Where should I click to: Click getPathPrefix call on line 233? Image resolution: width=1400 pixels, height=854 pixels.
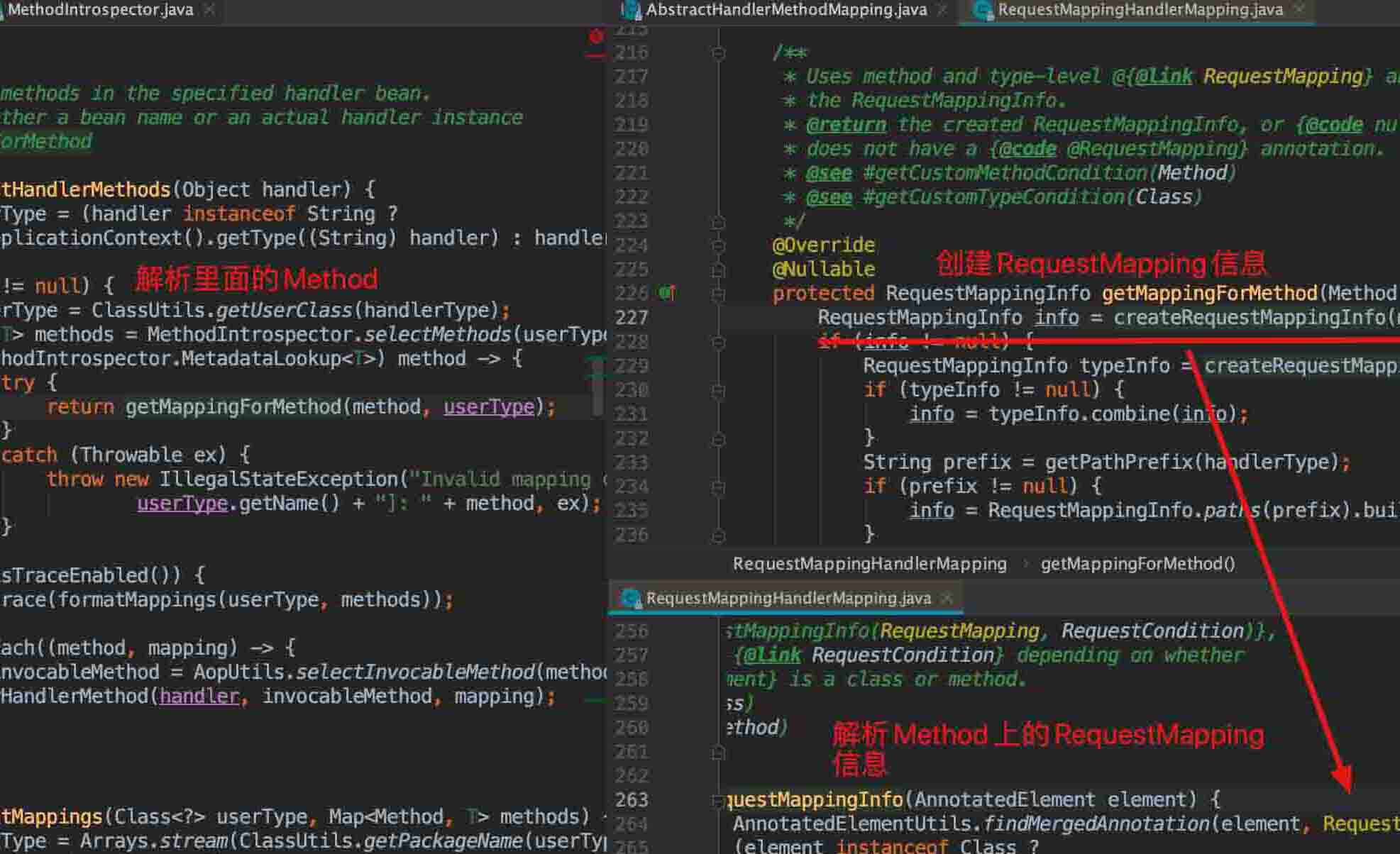(1119, 462)
